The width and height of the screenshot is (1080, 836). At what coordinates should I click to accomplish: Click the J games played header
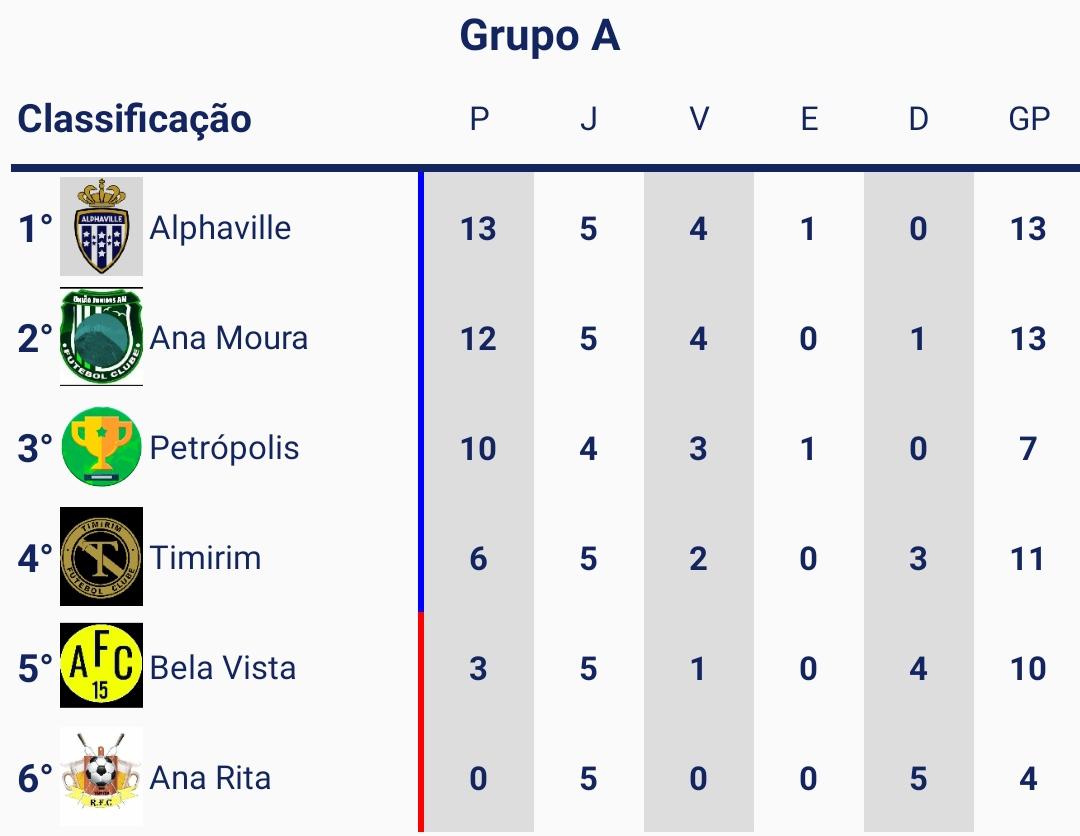click(x=588, y=119)
